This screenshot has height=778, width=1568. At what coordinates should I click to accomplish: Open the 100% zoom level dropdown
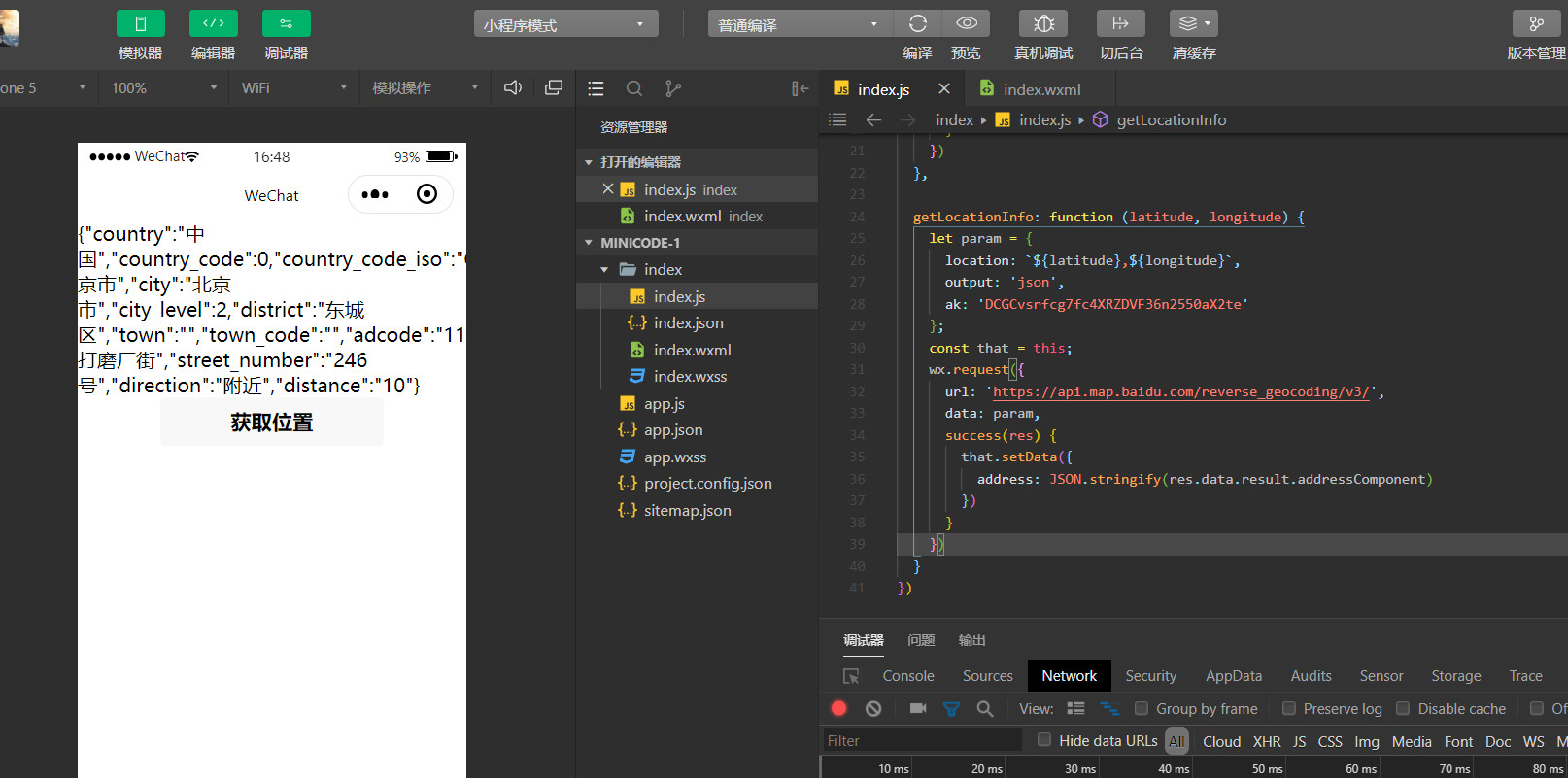pyautogui.click(x=164, y=87)
